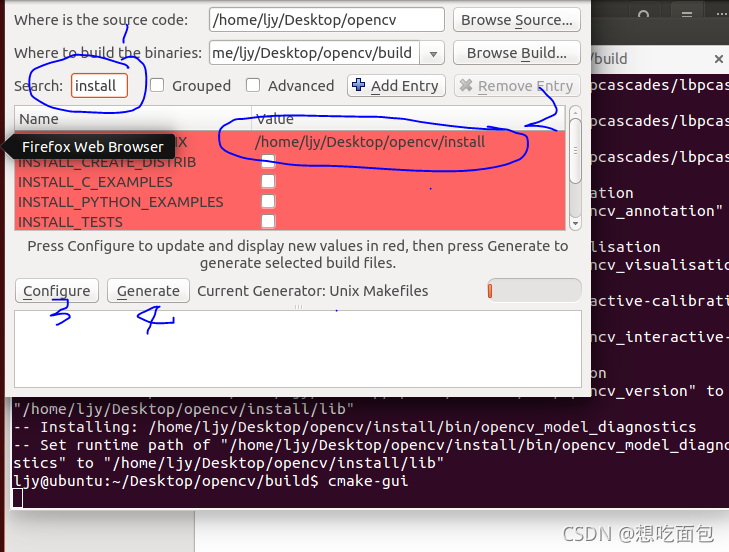Click the table scrollbar down arrow
This screenshot has width=729, height=552.
[575, 224]
